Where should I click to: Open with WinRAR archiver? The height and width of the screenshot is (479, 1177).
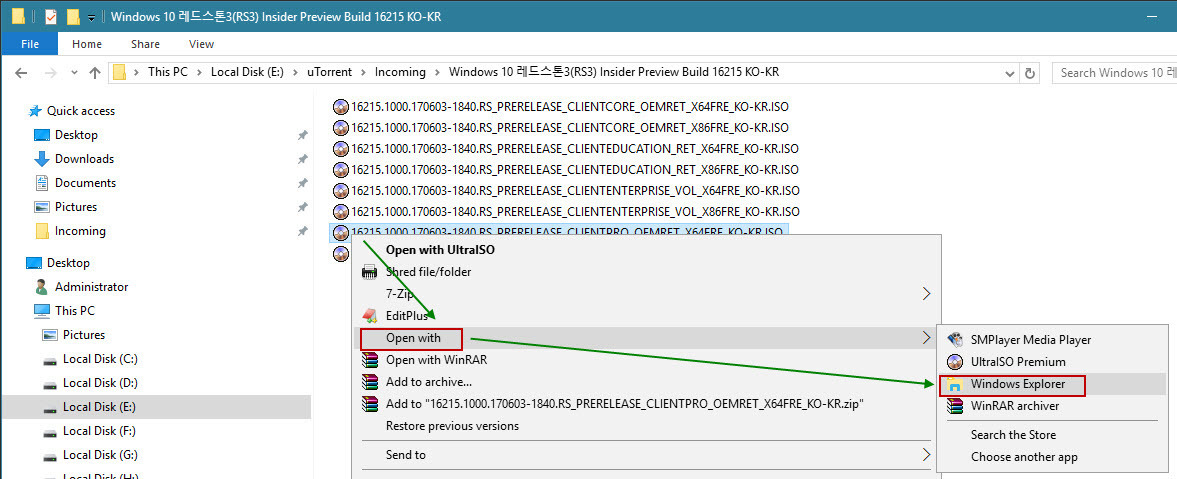coord(1015,405)
